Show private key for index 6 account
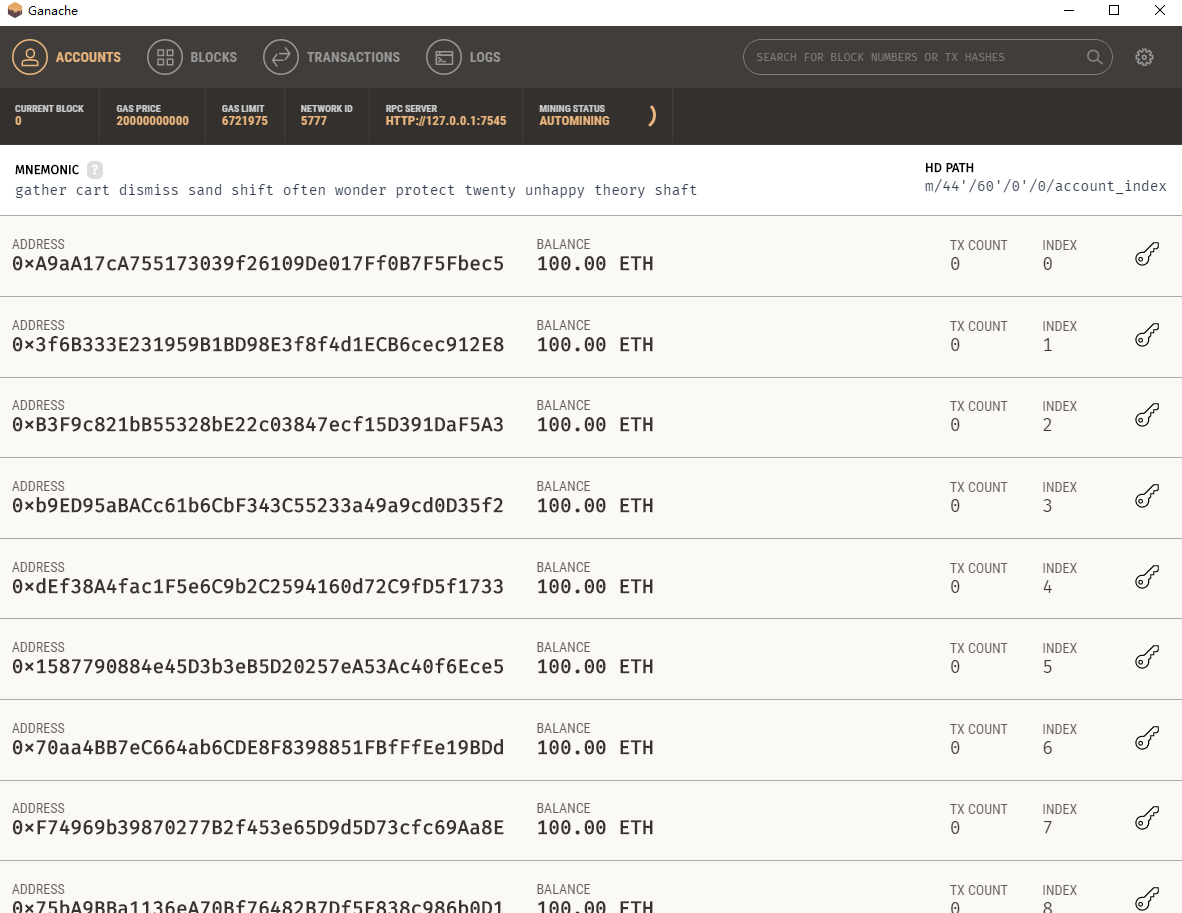The height and width of the screenshot is (913, 1182). [1147, 739]
